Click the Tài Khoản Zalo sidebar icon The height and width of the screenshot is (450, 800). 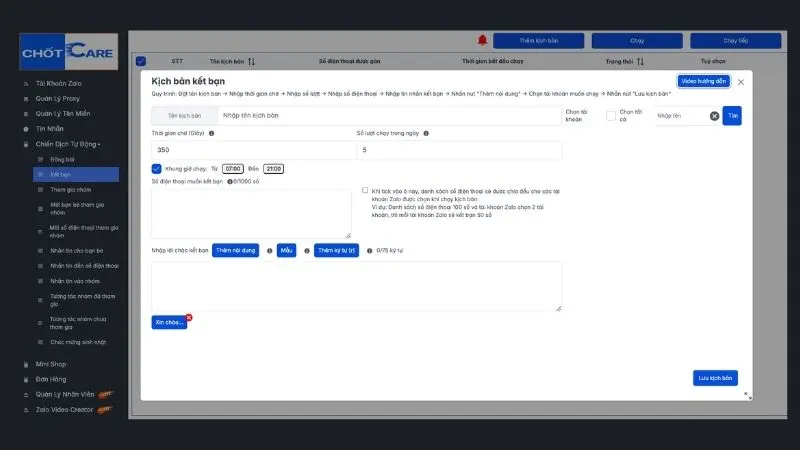[26, 84]
